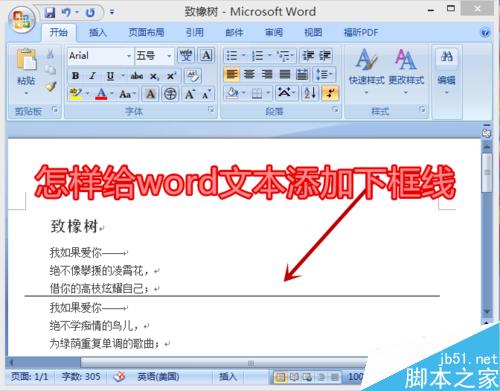This screenshot has width=500, height=391.
Task: Apply character shading A icon
Action: (x=151, y=94)
